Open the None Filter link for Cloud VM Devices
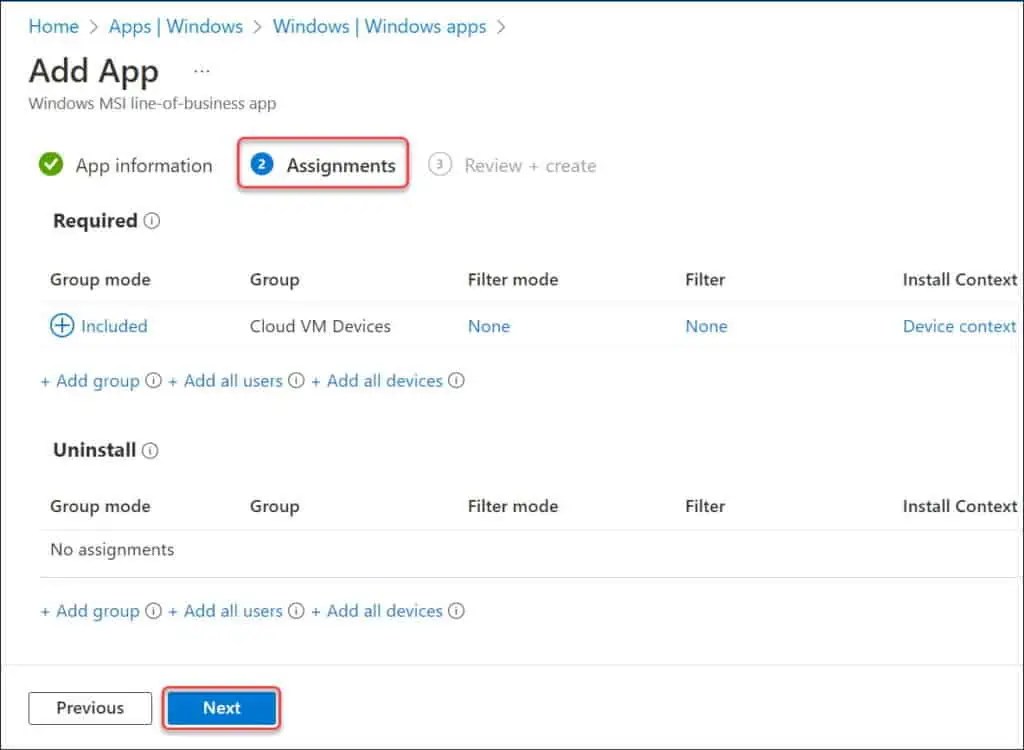This screenshot has width=1024, height=750. 706,326
